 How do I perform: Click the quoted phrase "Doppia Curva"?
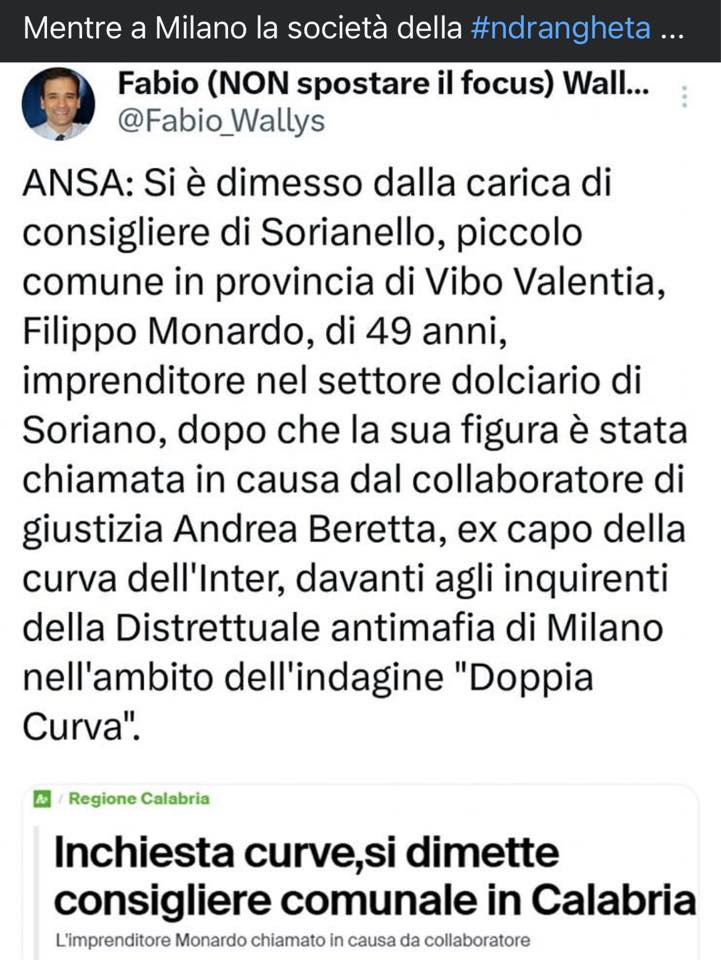(x=308, y=702)
